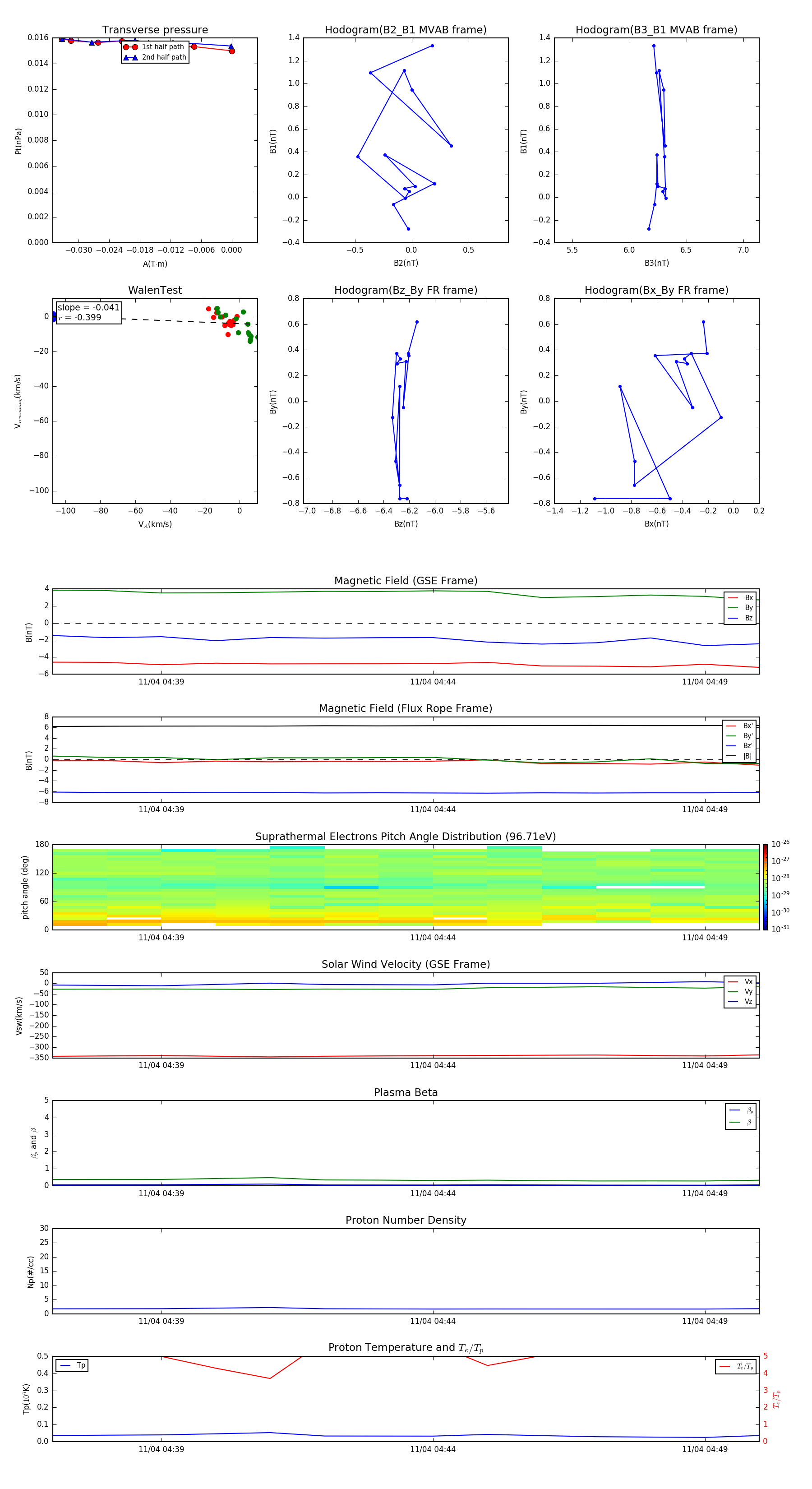Screen dimensions: 812x1489
Task: Select the "slope = -0.041" annotation
Action: click(88, 308)
